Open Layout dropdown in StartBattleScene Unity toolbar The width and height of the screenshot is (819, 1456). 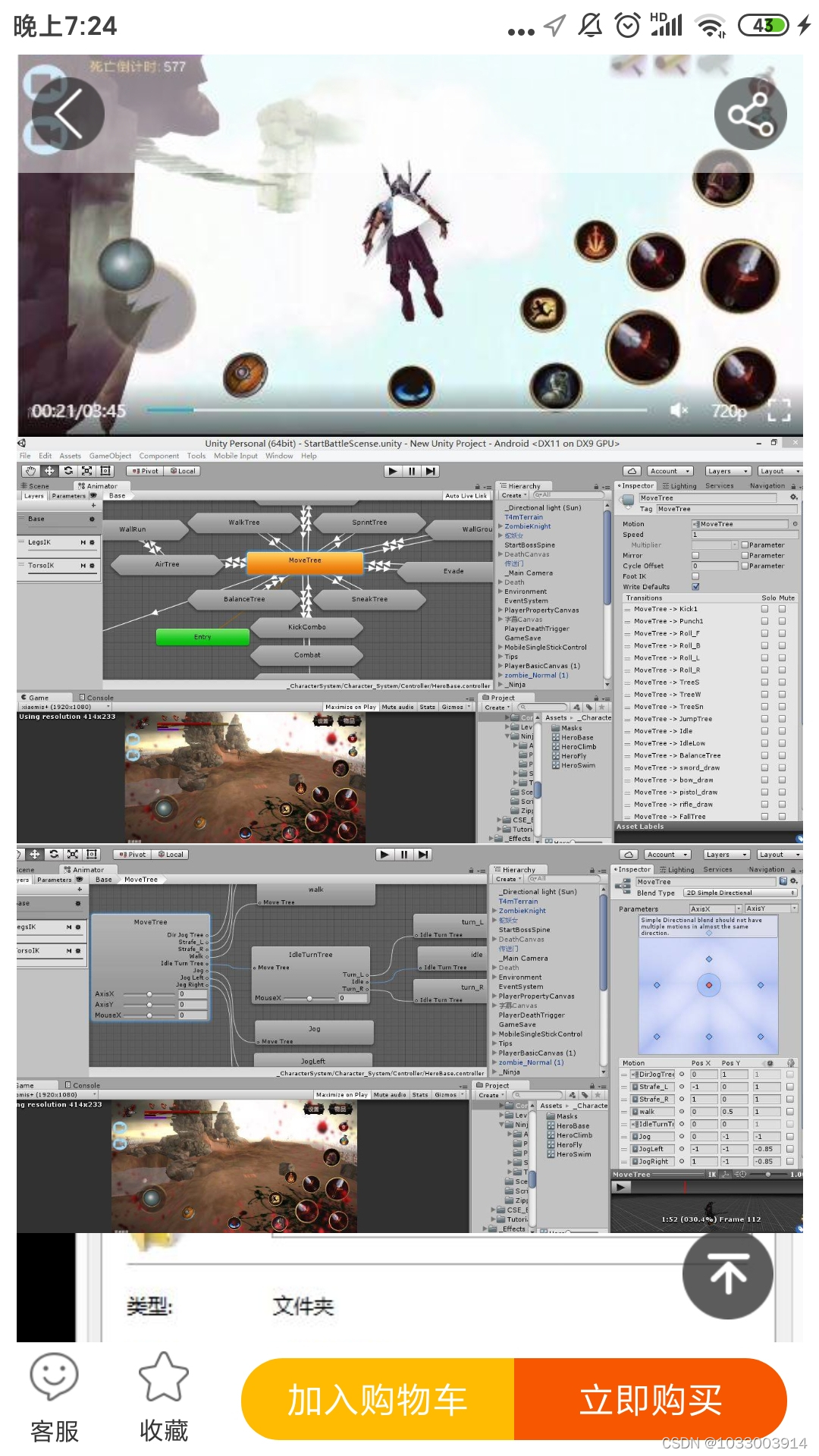(779, 471)
